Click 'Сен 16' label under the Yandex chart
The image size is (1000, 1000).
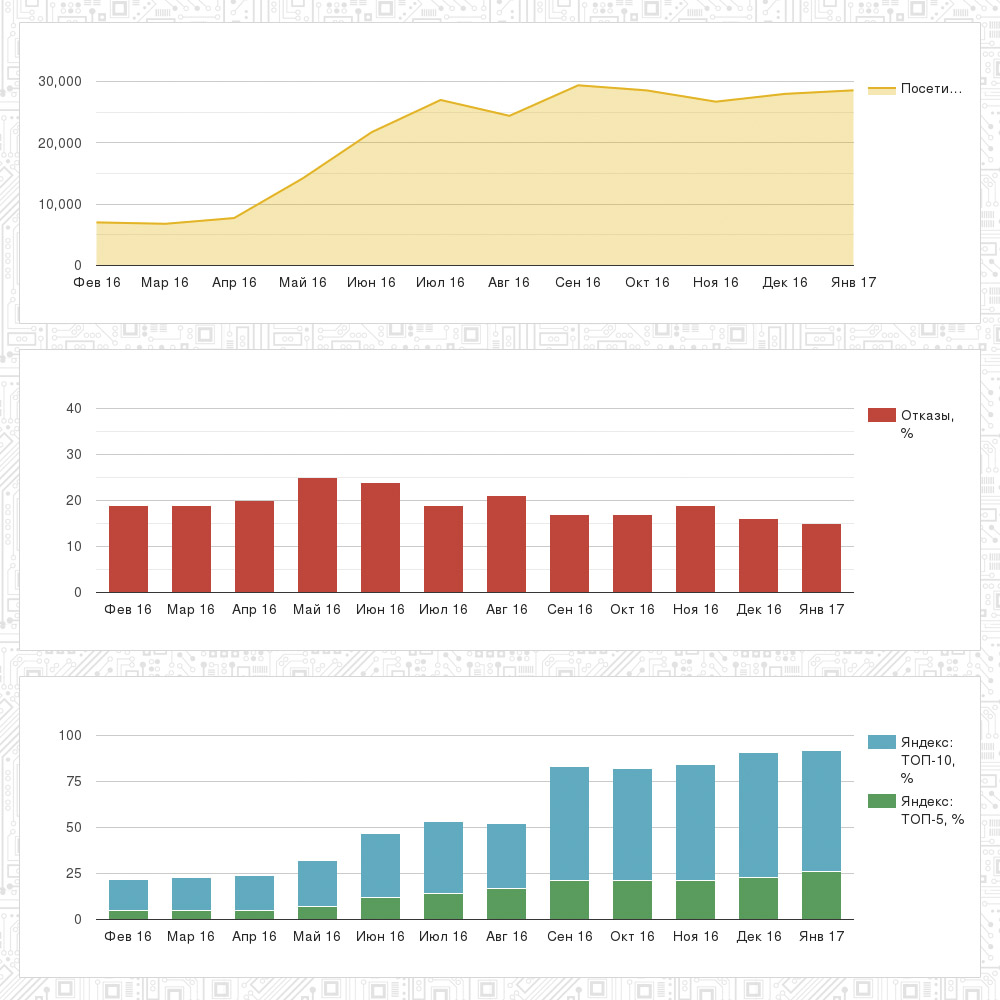[x=570, y=936]
